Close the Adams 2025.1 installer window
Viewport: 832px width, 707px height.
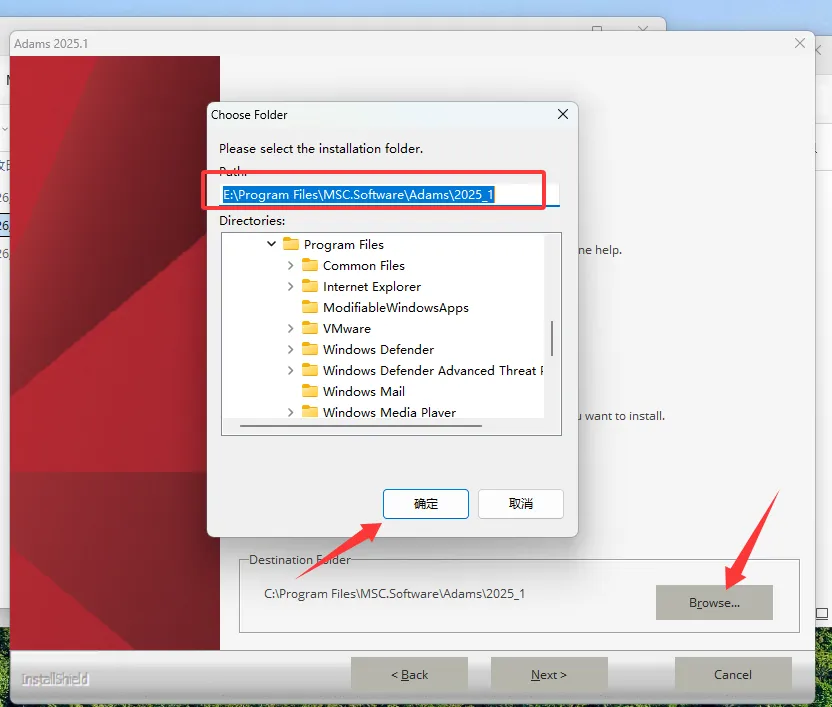pos(800,43)
